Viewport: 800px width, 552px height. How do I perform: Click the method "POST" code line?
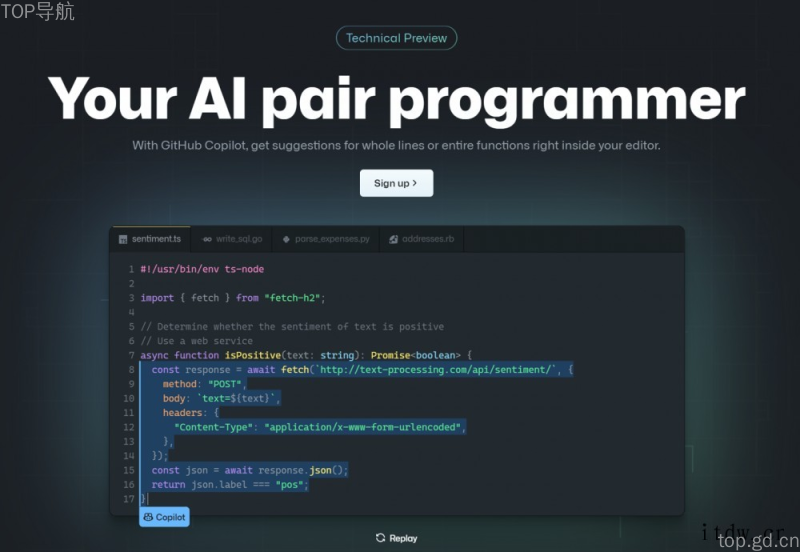coord(204,384)
